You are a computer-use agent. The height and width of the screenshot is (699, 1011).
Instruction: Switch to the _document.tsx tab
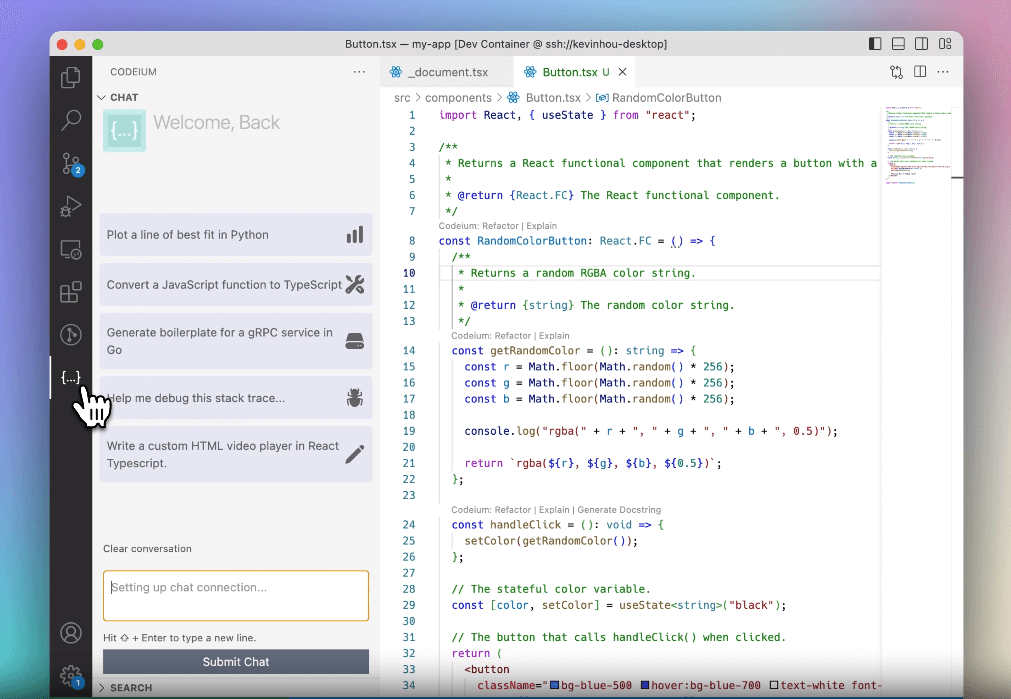pos(447,71)
